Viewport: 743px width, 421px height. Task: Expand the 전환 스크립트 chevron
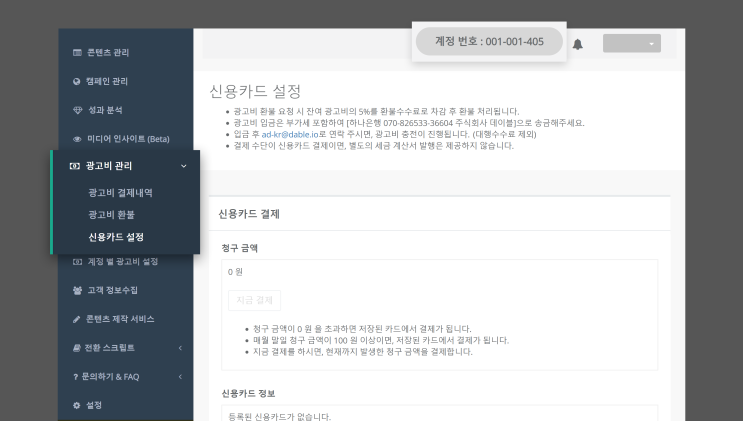tap(180, 348)
